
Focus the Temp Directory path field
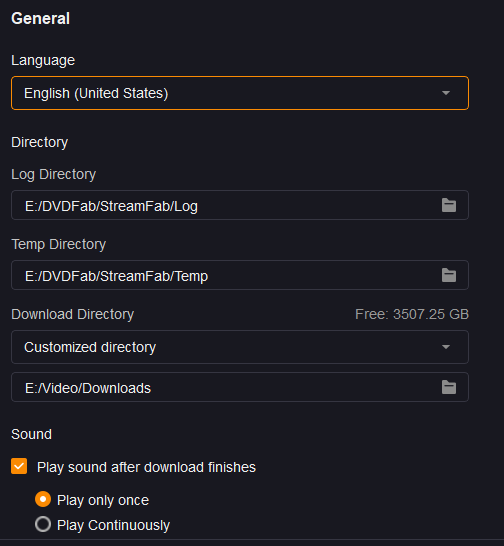(240, 275)
